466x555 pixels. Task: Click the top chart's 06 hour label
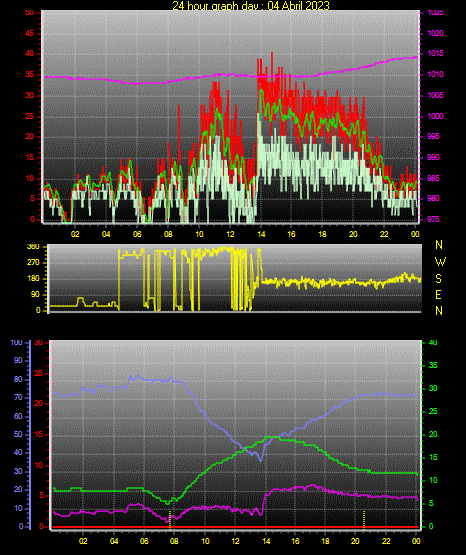(x=137, y=234)
